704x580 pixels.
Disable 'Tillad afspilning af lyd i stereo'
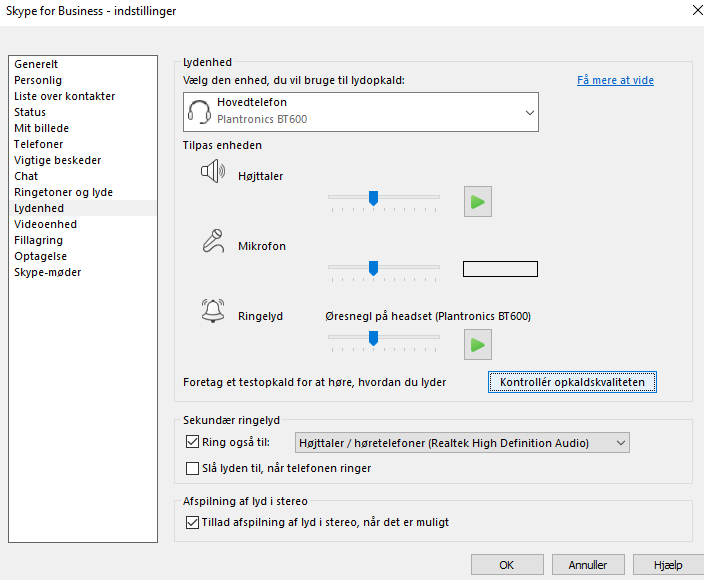tap(192, 522)
